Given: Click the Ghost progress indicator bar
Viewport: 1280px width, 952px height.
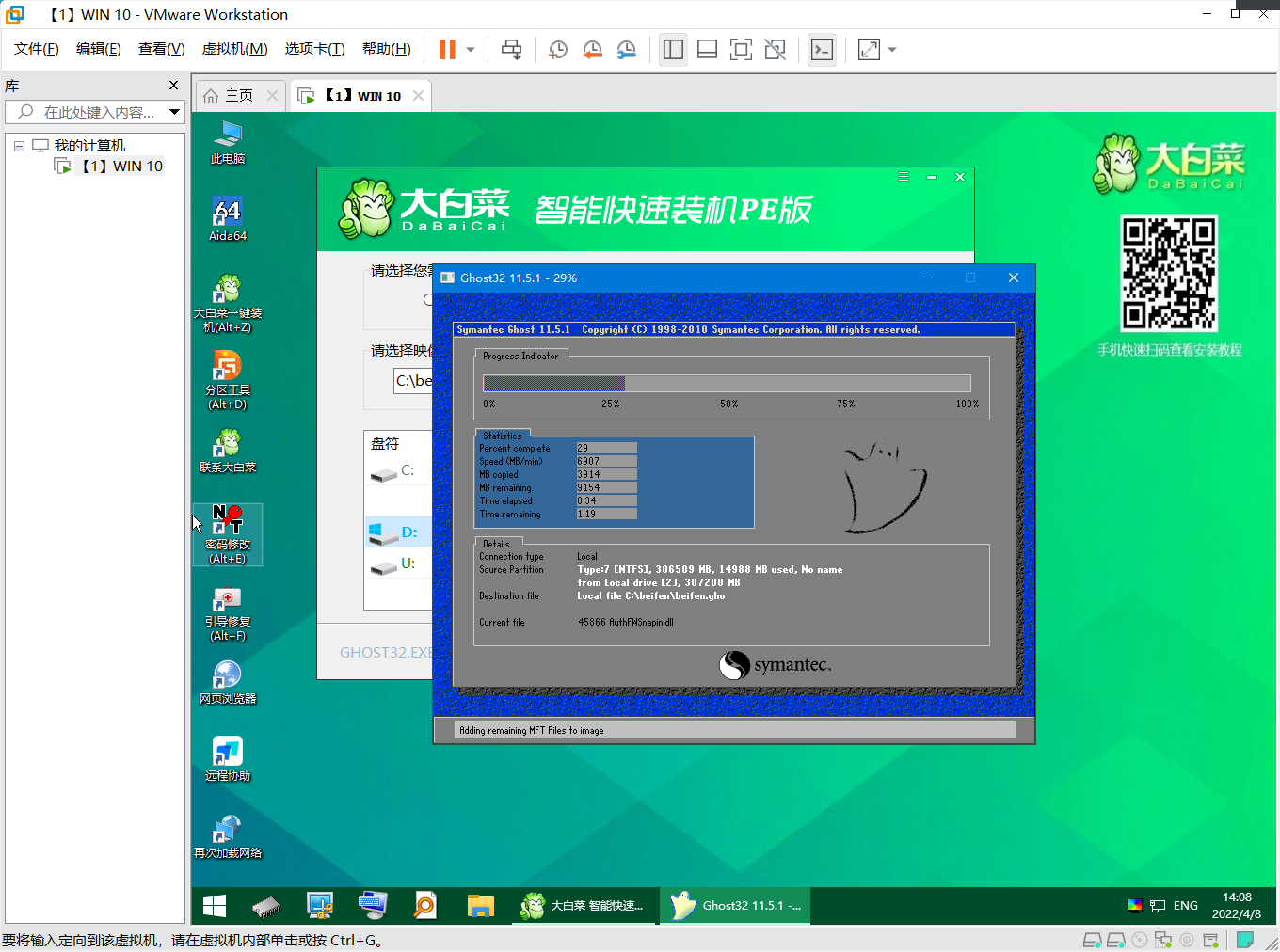Looking at the screenshot, I should click(x=727, y=383).
